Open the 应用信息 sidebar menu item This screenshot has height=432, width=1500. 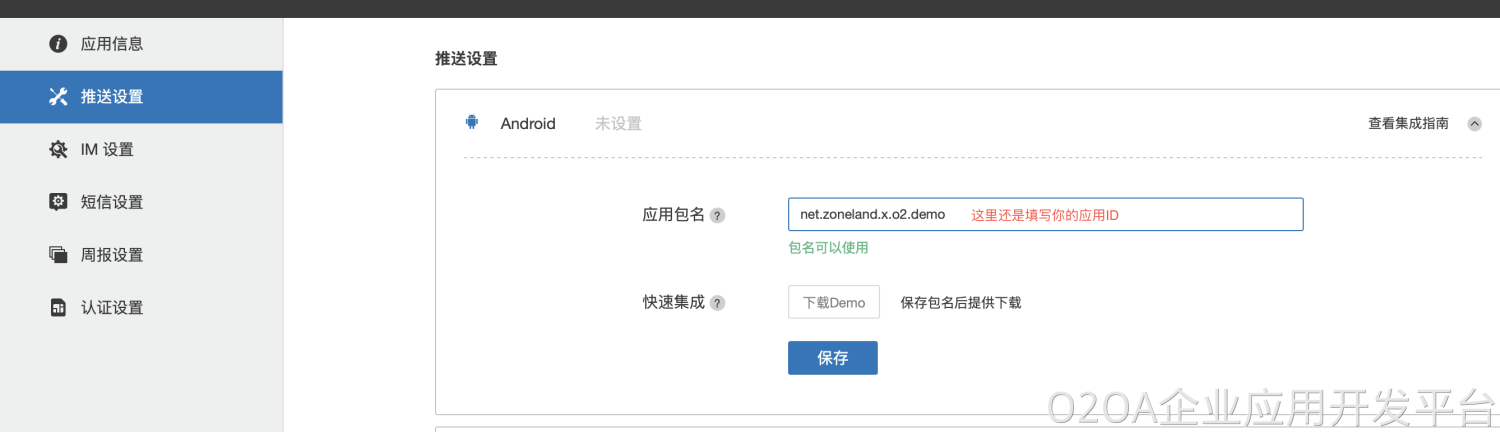click(x=112, y=44)
